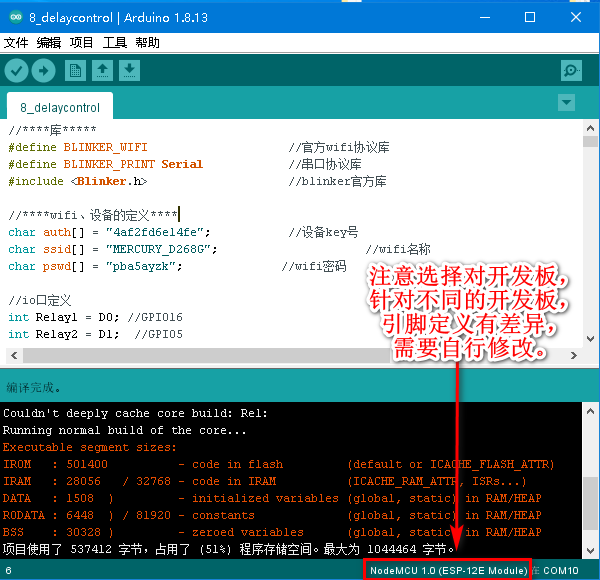Screen dimensions: 600x580
Task: Click the "Executable segment sizes:" console line
Action: (90, 447)
